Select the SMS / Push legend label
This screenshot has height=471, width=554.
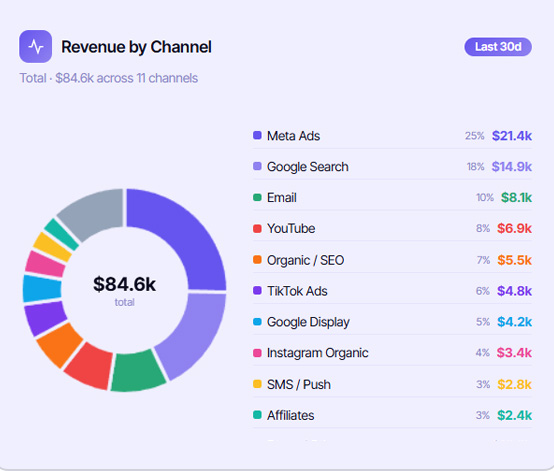299,384
